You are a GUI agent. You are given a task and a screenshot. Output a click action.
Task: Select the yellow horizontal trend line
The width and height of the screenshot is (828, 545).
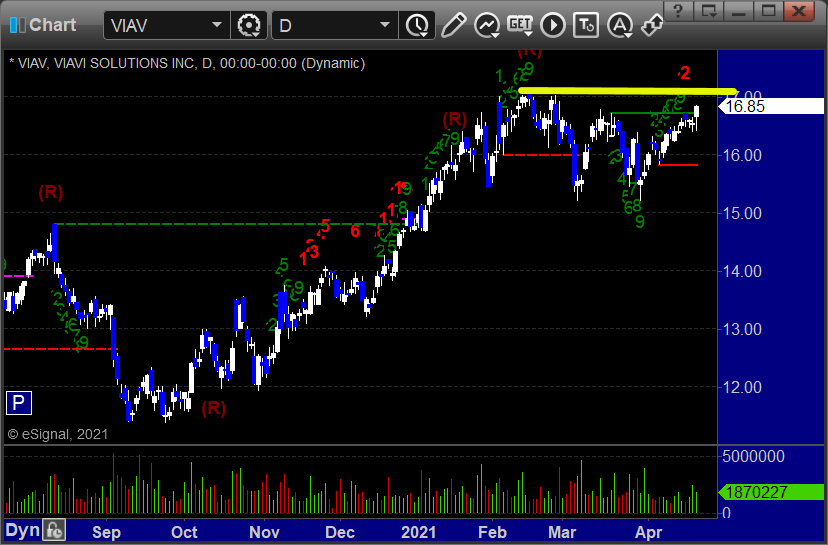pyautogui.click(x=627, y=91)
